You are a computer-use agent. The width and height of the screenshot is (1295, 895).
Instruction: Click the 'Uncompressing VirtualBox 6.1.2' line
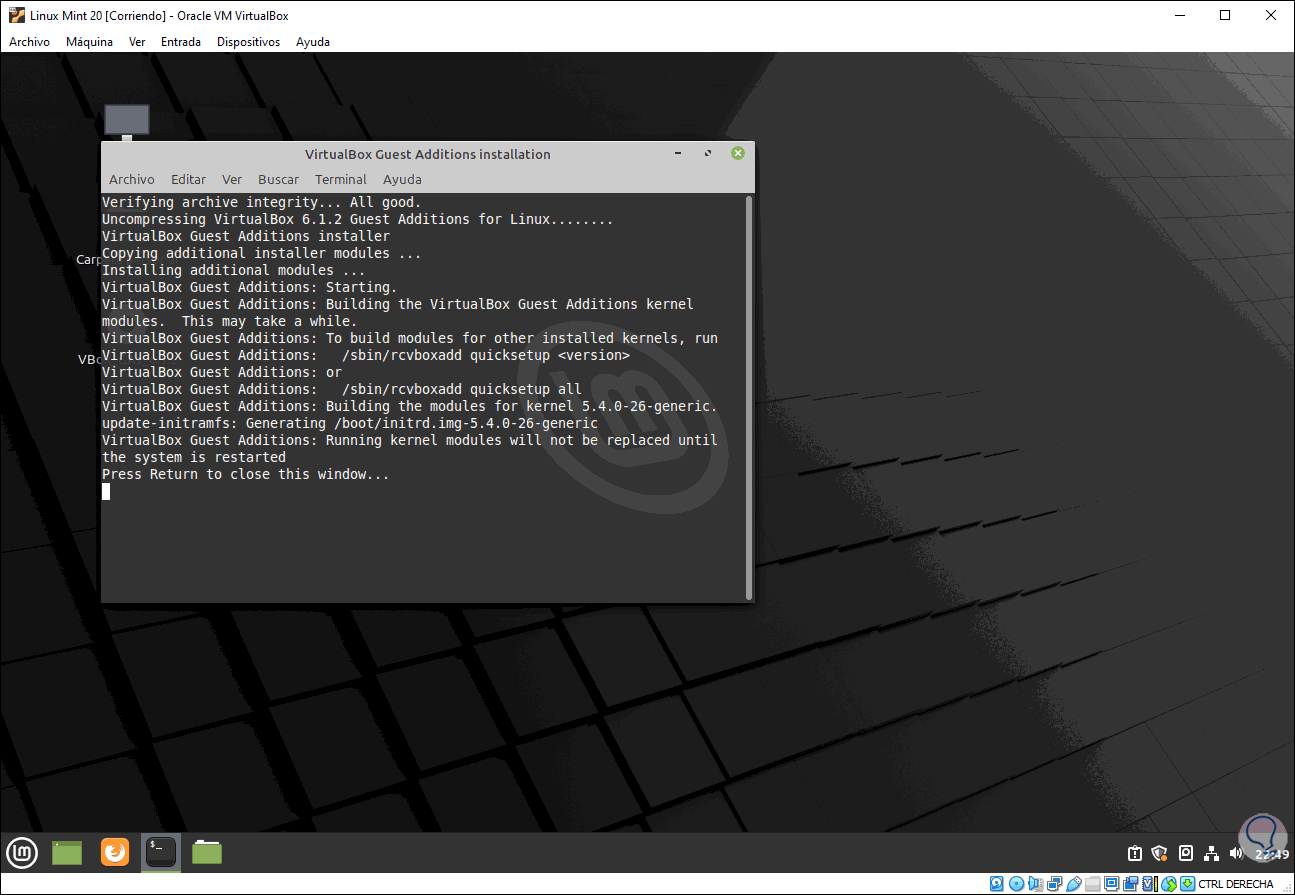358,219
